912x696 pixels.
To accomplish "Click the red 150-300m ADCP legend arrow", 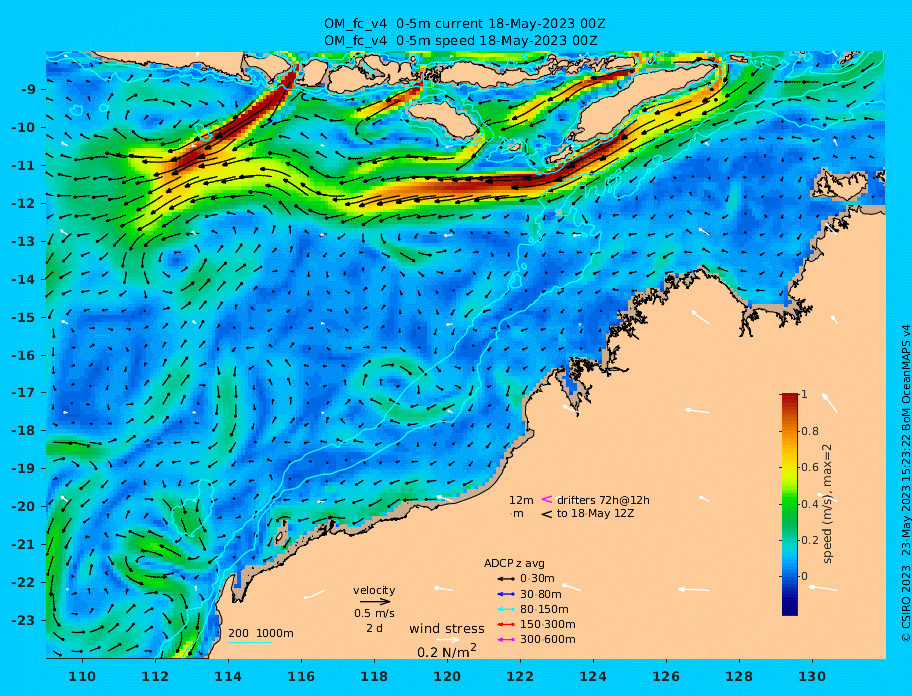I will click(506, 624).
